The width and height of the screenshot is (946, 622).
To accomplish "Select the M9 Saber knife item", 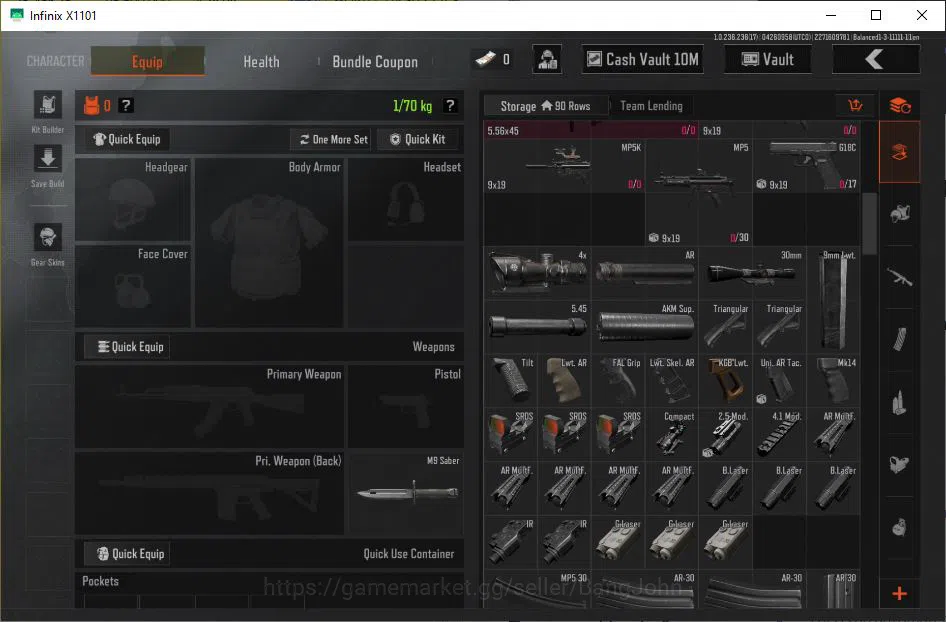I will (406, 493).
